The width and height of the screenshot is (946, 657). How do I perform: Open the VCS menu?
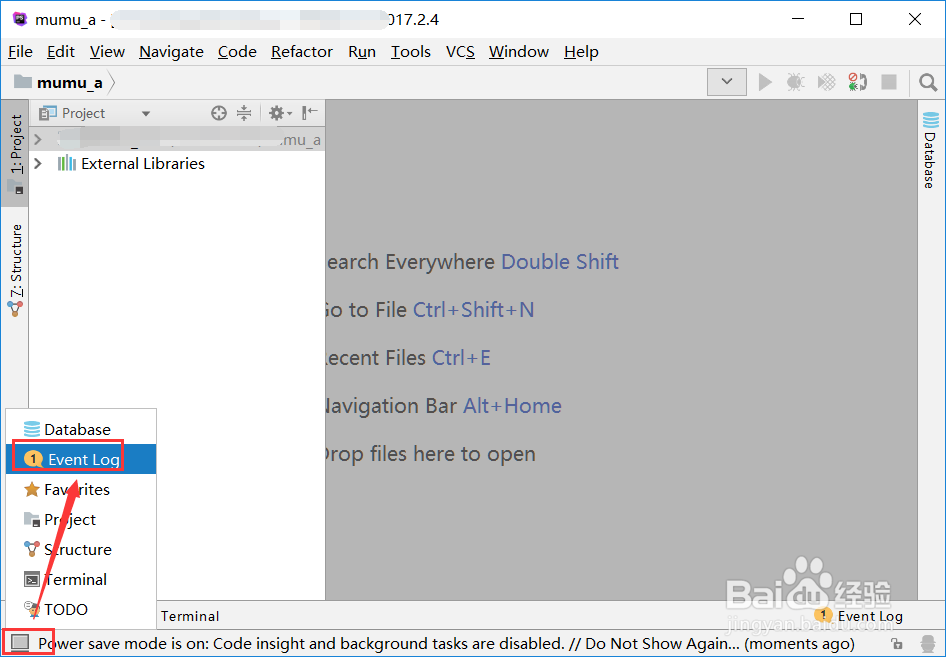point(460,52)
